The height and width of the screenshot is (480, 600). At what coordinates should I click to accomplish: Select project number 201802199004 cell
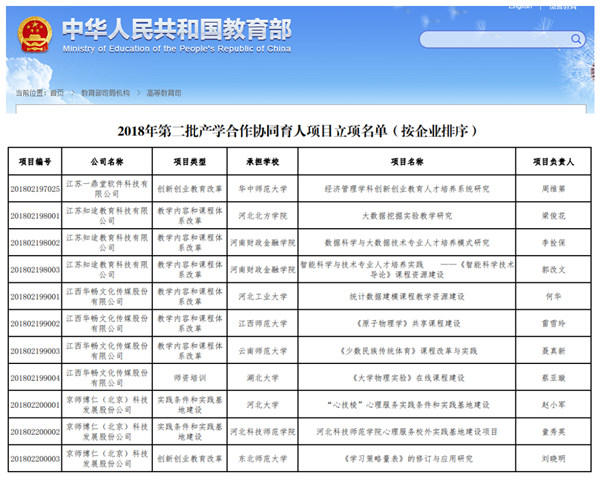(35, 378)
